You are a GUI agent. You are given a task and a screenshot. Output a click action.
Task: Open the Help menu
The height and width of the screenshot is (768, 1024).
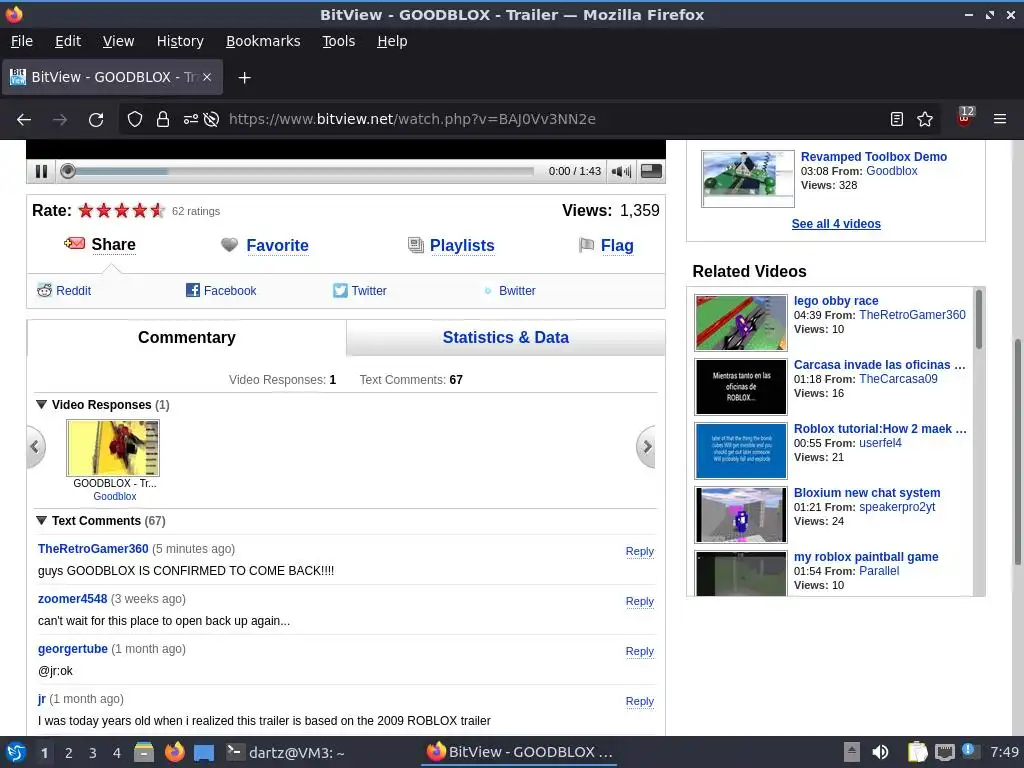pyautogui.click(x=392, y=41)
